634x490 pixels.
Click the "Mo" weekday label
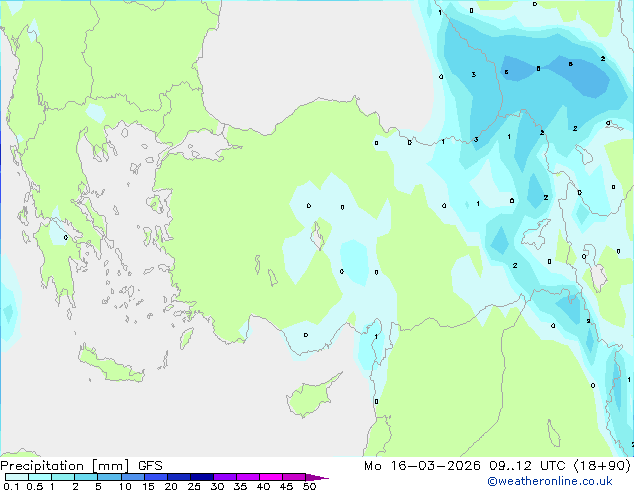(372, 466)
